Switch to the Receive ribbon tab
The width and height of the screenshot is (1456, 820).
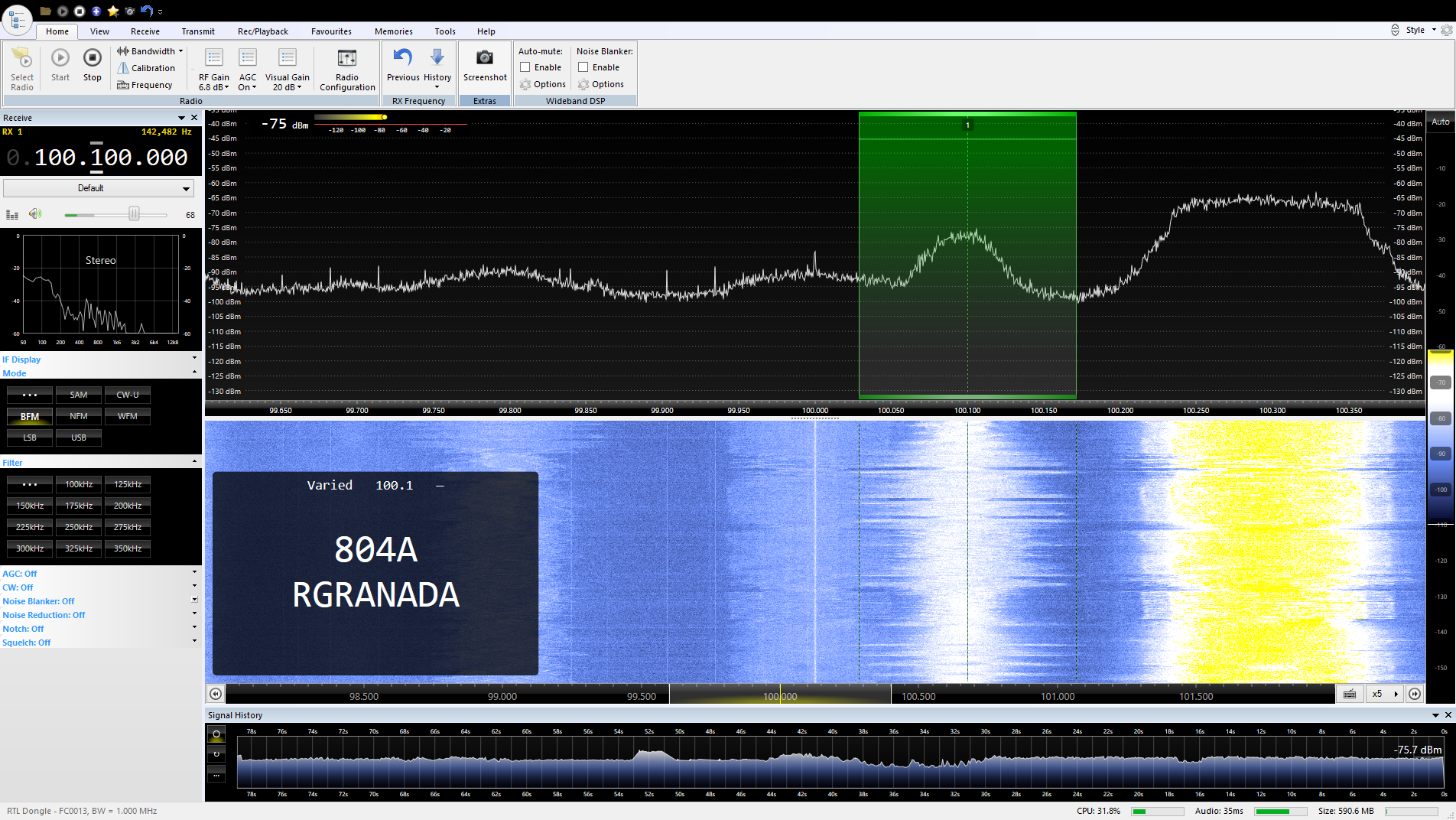[x=145, y=31]
